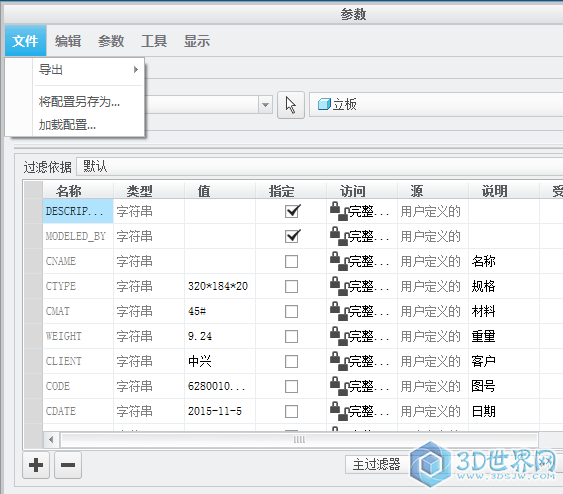The image size is (563, 494).
Task: Click lock icon in CDATE row
Action: coord(339,411)
